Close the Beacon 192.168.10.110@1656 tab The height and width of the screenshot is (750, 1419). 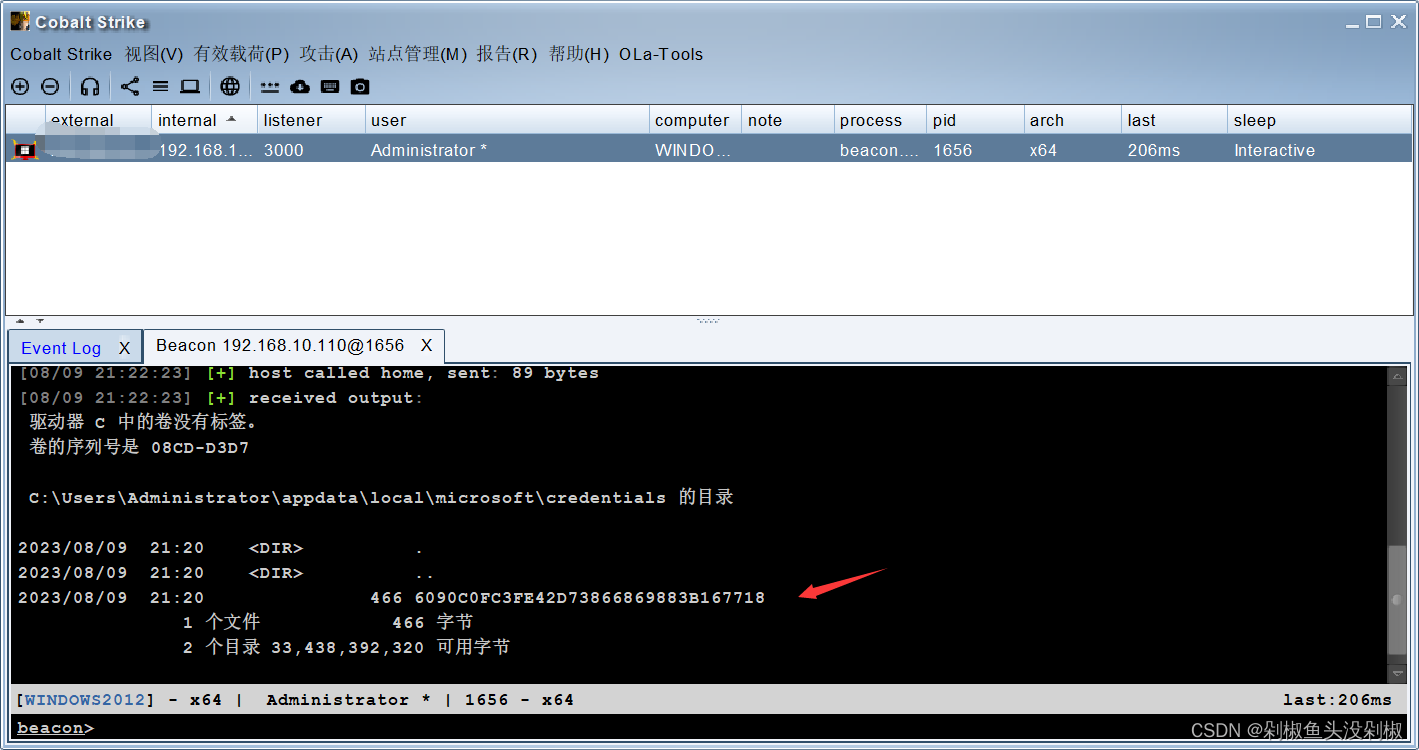click(x=426, y=345)
